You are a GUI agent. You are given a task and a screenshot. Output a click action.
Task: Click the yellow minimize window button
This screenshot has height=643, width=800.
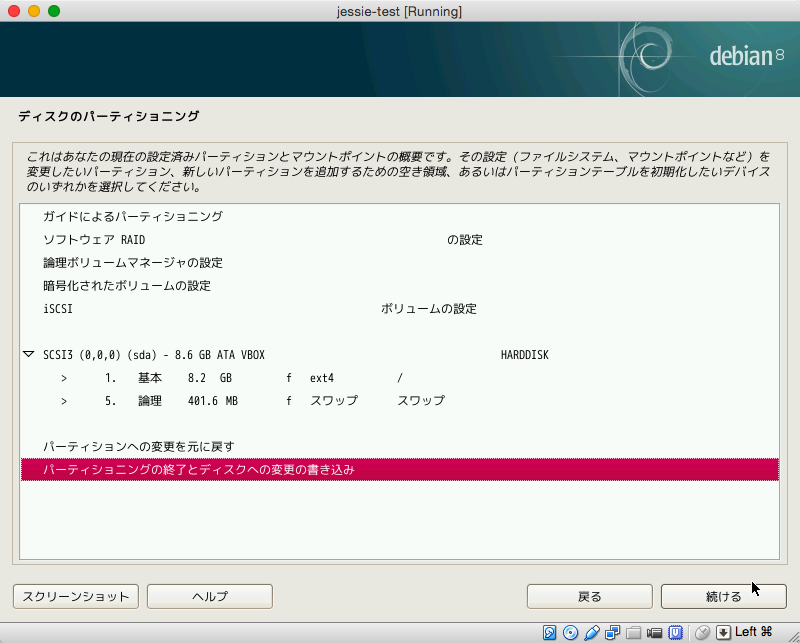coord(34,11)
